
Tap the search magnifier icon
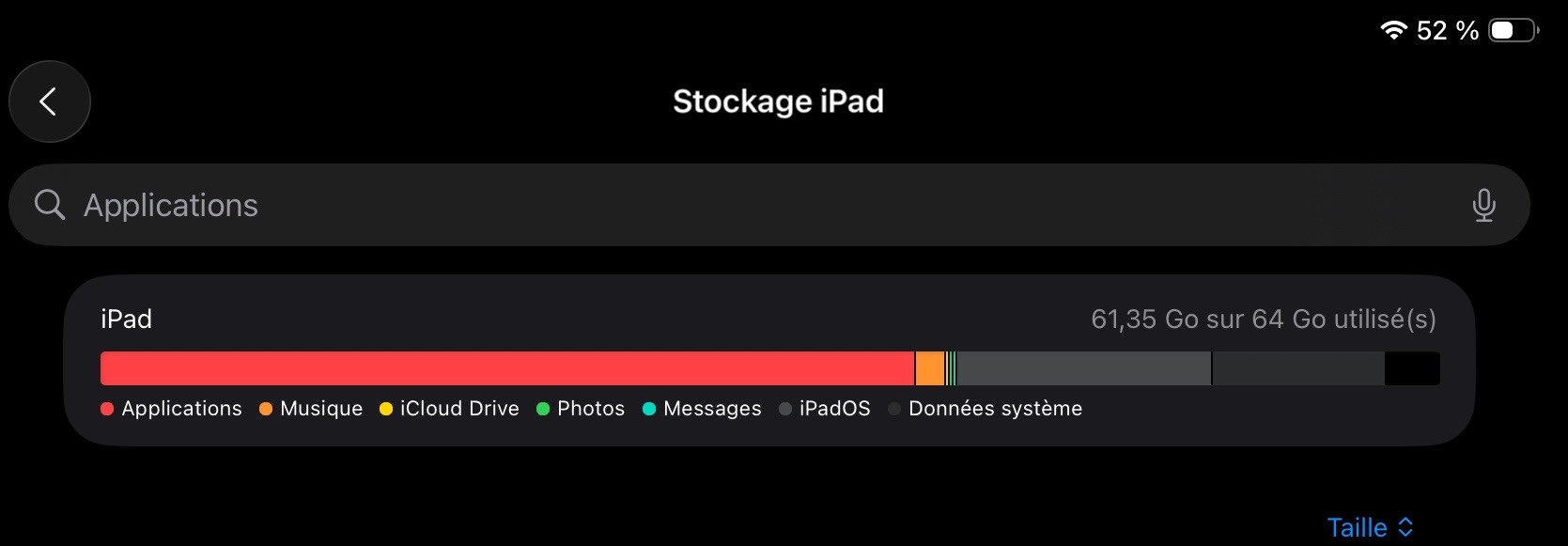(x=50, y=205)
